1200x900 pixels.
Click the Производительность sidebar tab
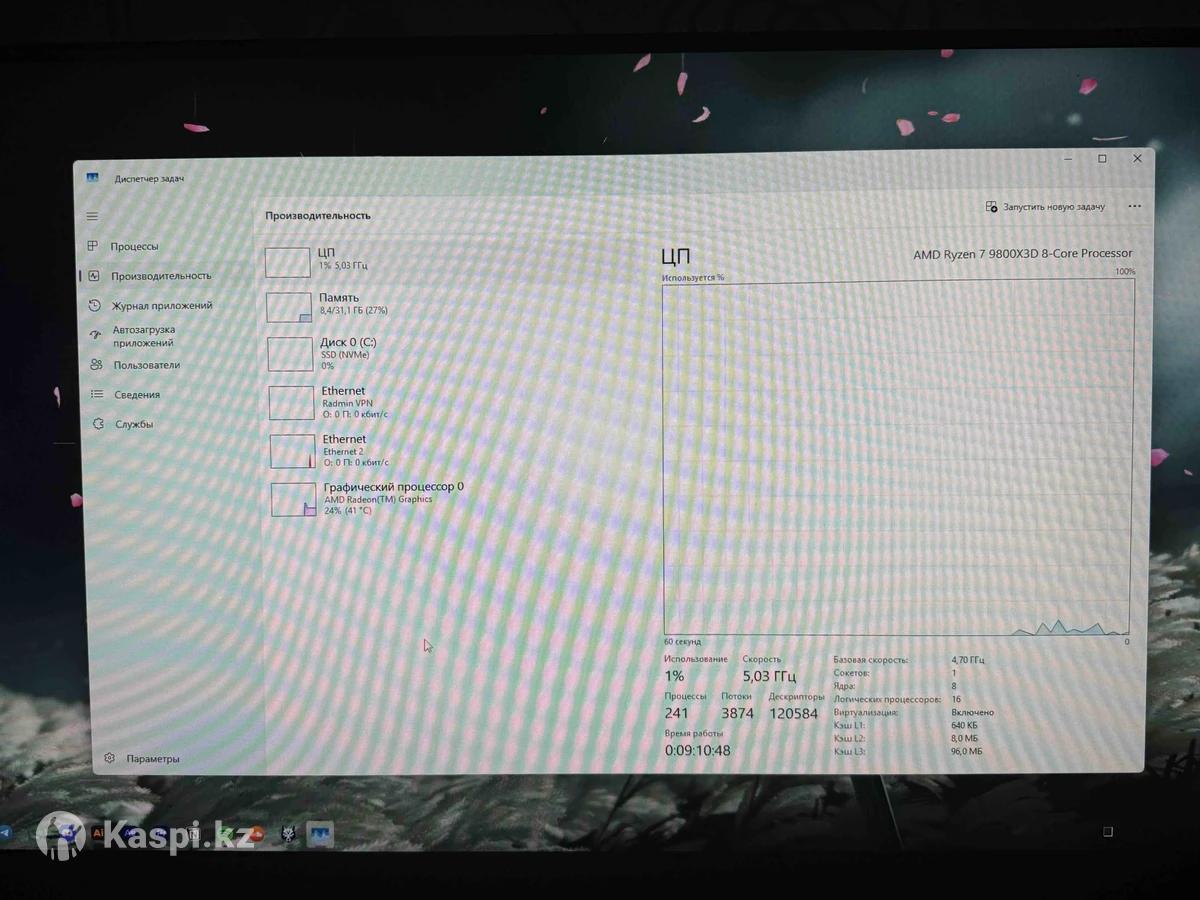click(x=160, y=276)
